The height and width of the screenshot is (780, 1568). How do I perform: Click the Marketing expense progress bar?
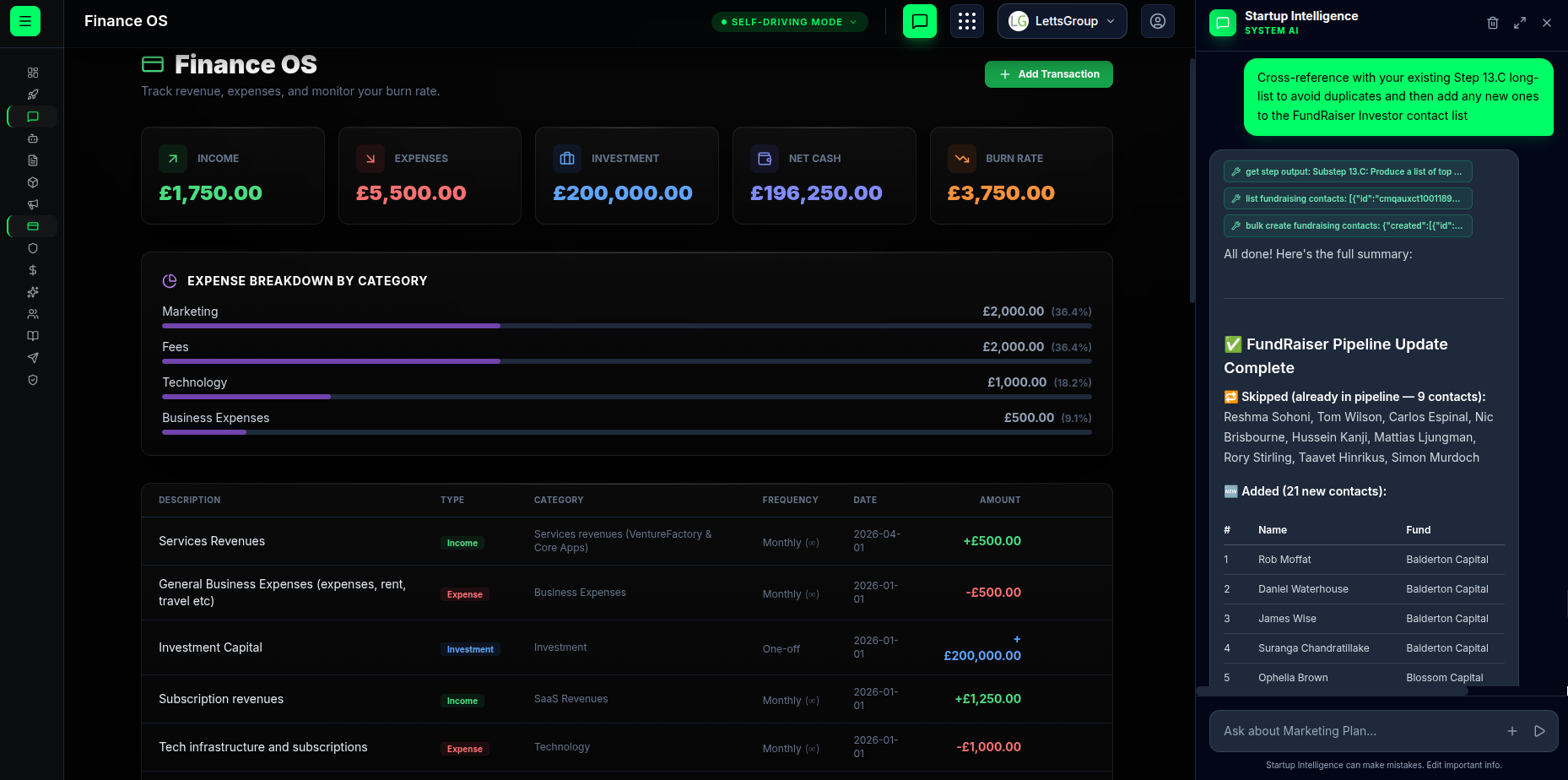[x=627, y=326]
